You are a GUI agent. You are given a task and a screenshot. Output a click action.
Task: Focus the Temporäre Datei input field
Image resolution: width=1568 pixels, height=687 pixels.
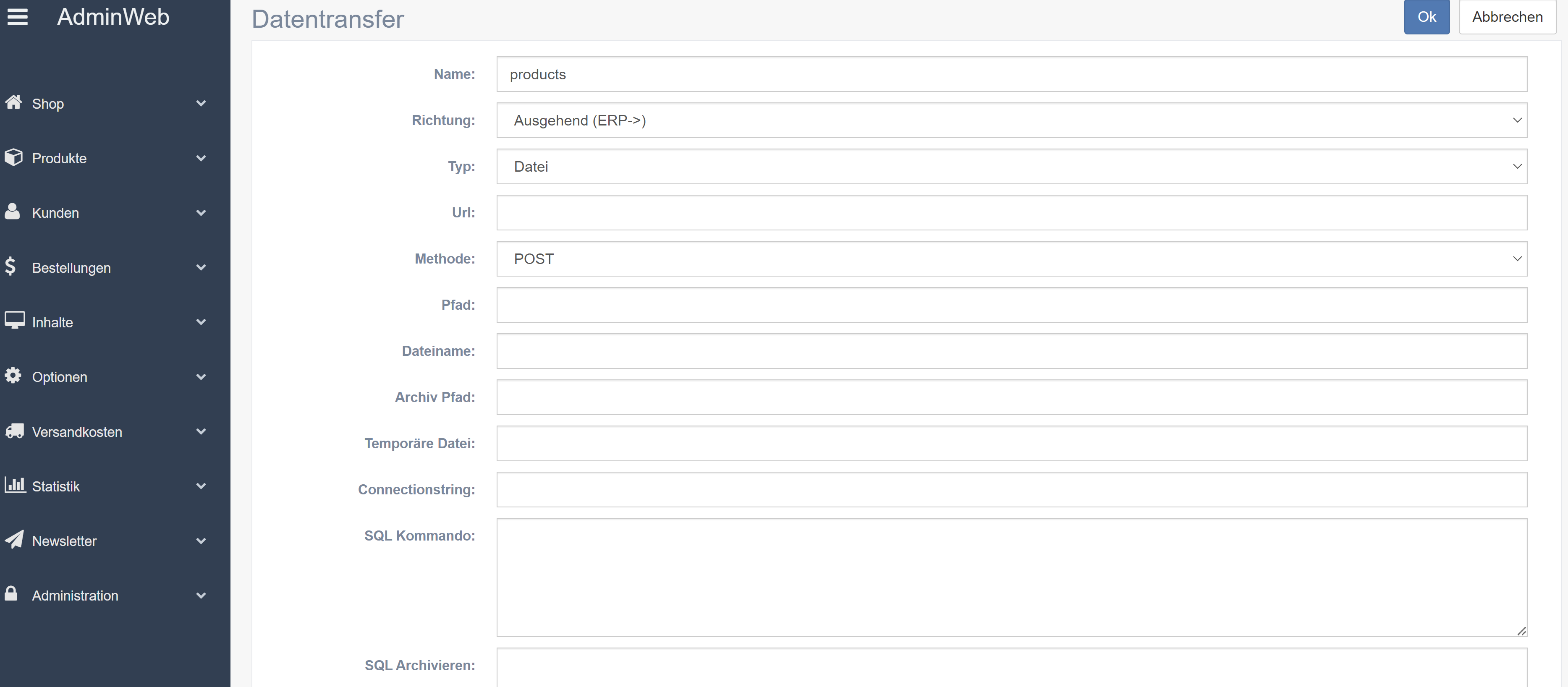pos(1012,444)
